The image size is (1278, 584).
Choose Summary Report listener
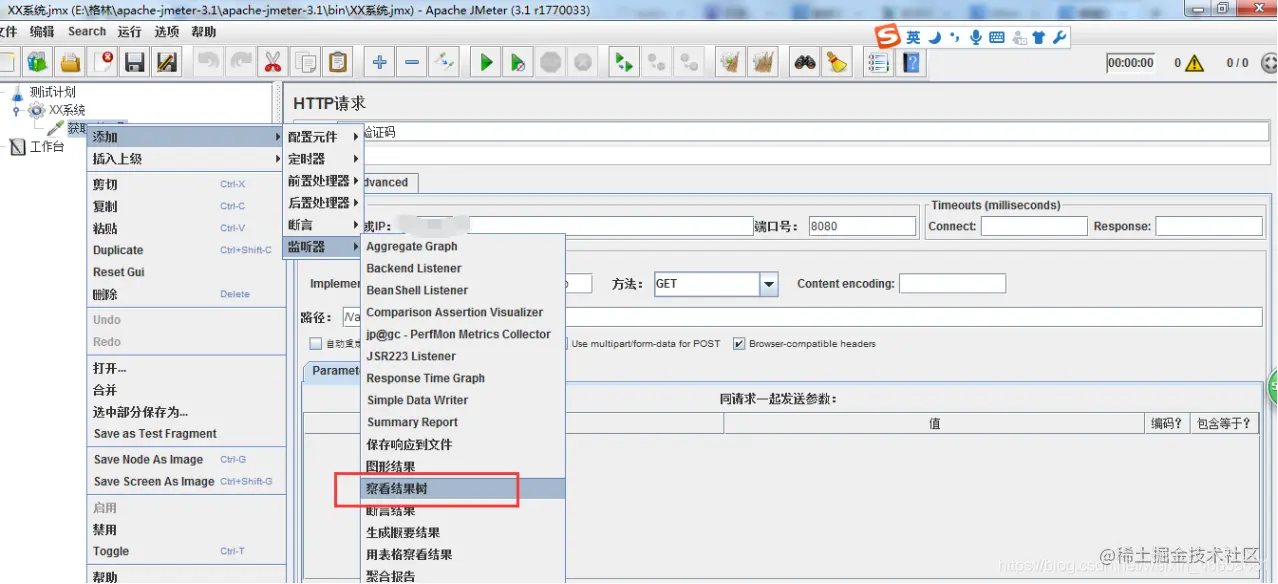pos(463,422)
